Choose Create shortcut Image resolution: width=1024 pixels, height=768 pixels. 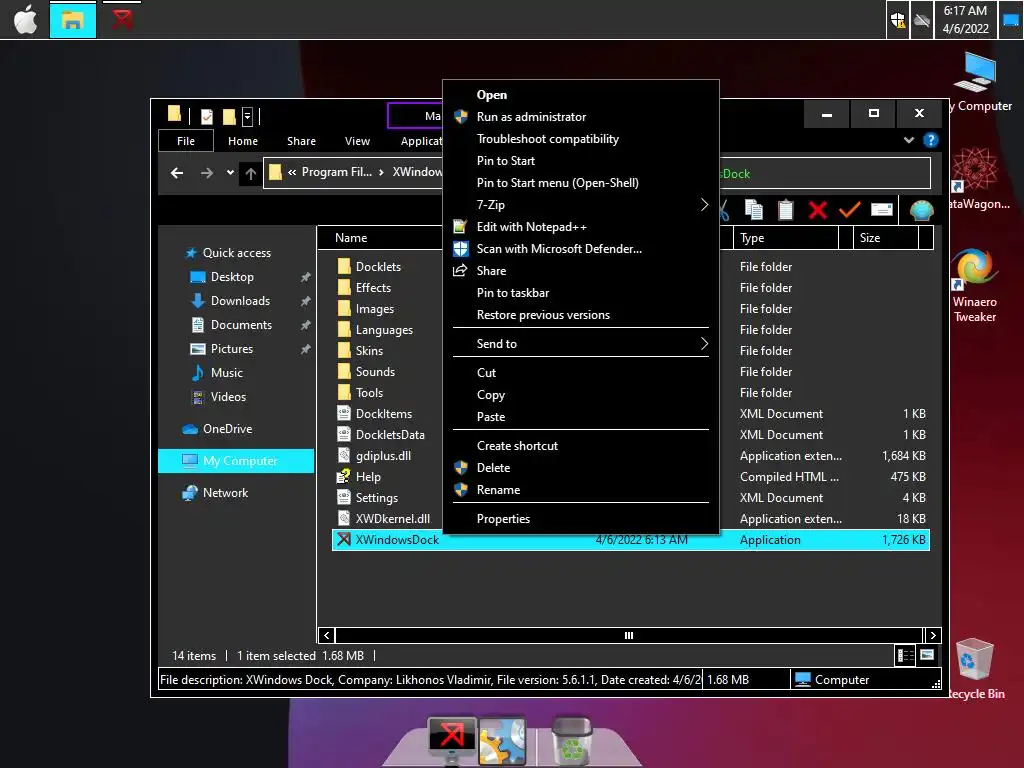517,445
